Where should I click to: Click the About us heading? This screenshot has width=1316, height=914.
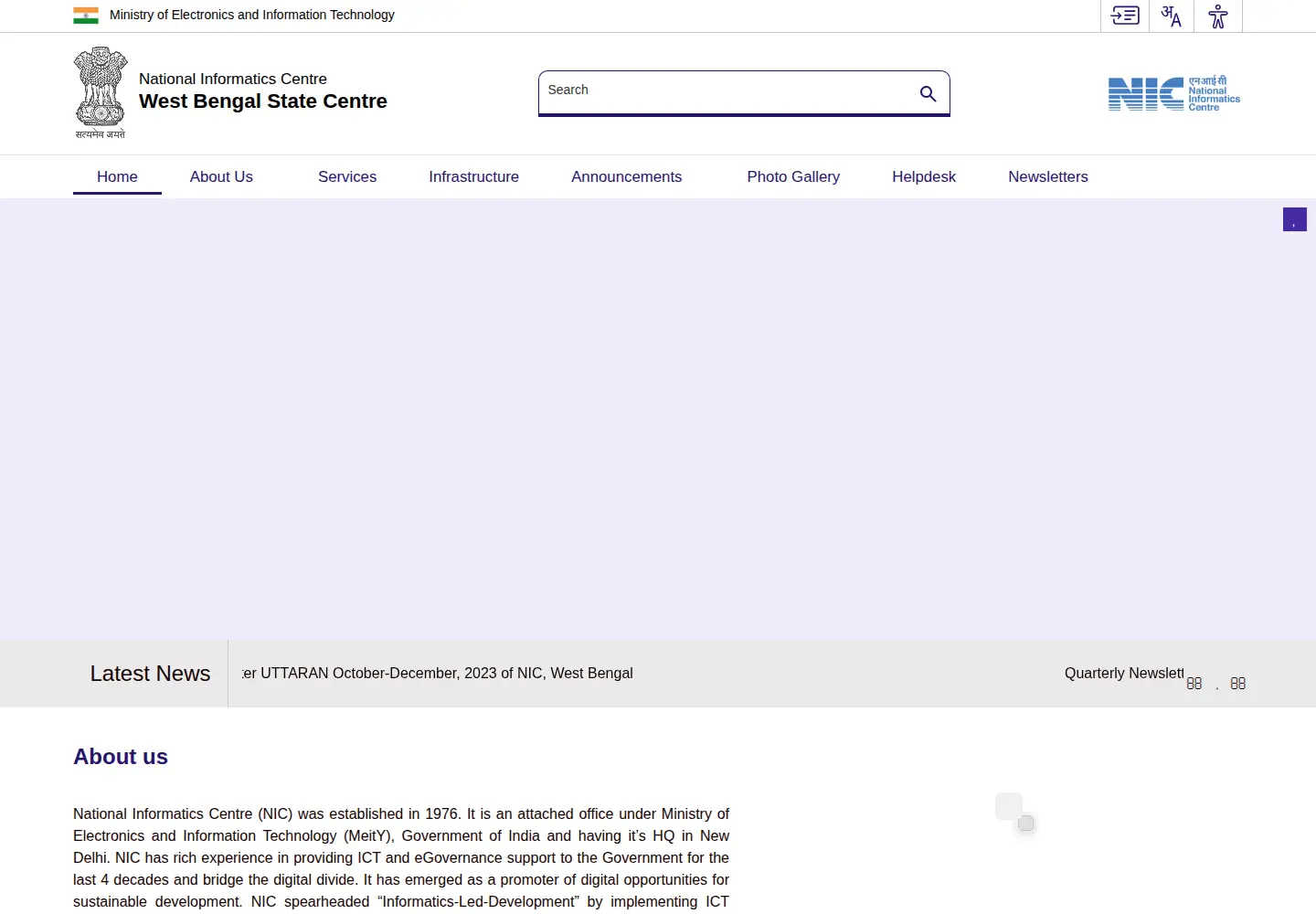coord(121,757)
